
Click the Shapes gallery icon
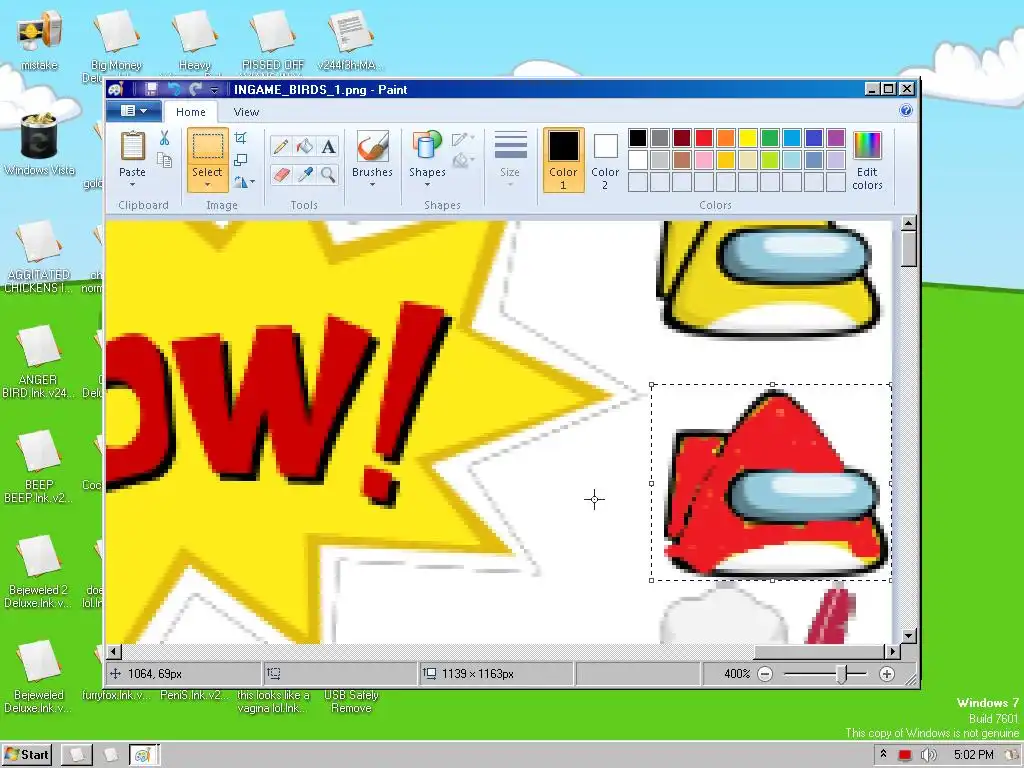427,146
